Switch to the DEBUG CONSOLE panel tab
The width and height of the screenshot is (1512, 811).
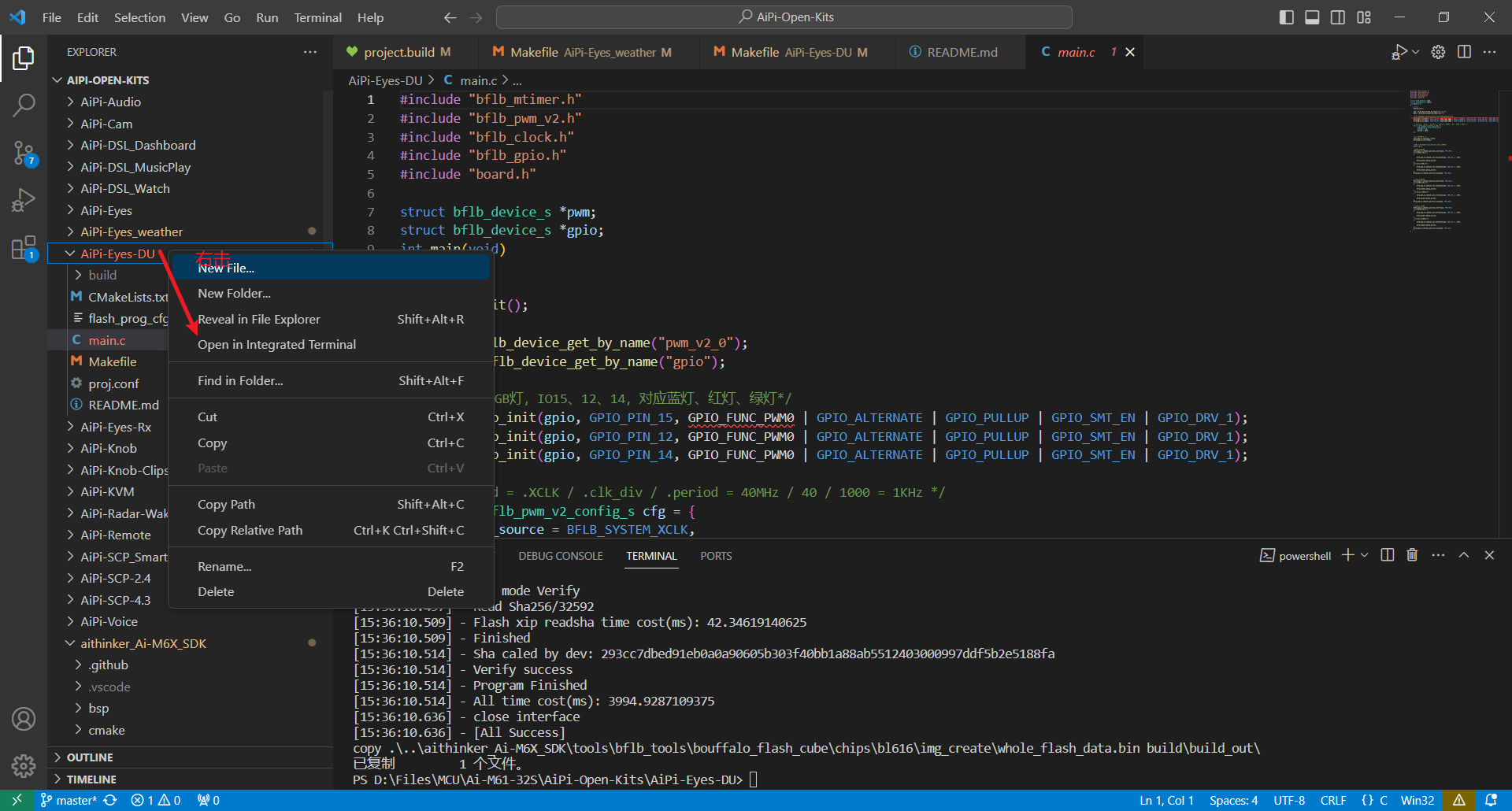click(561, 556)
